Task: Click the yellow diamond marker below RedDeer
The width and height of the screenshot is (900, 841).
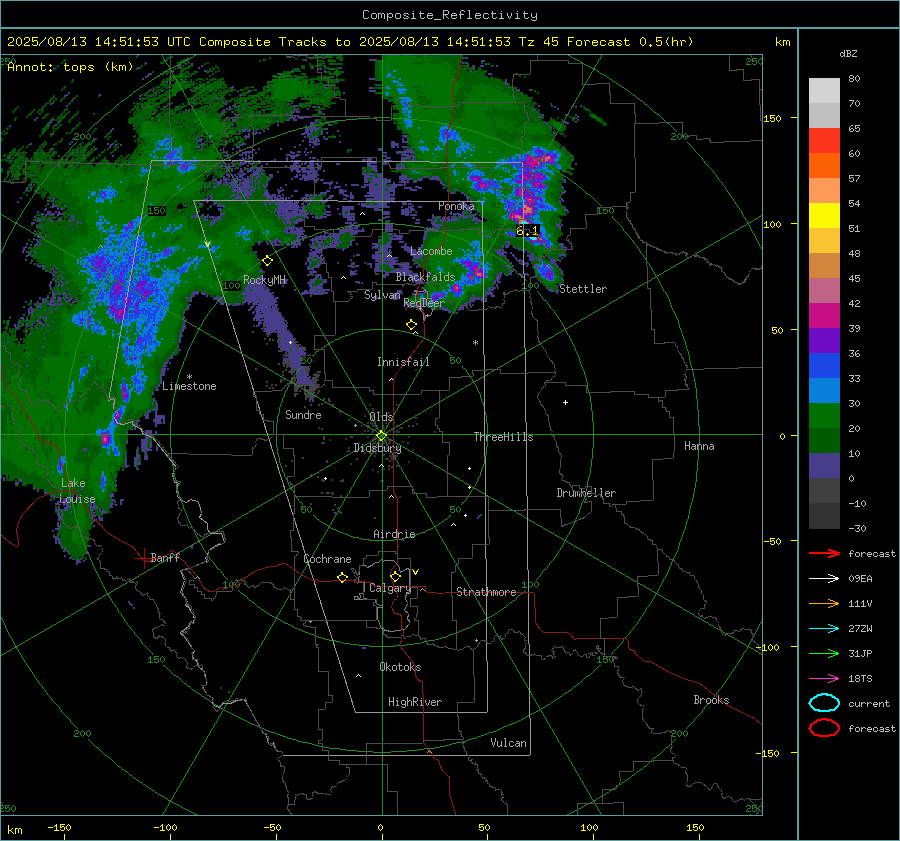Action: [411, 324]
